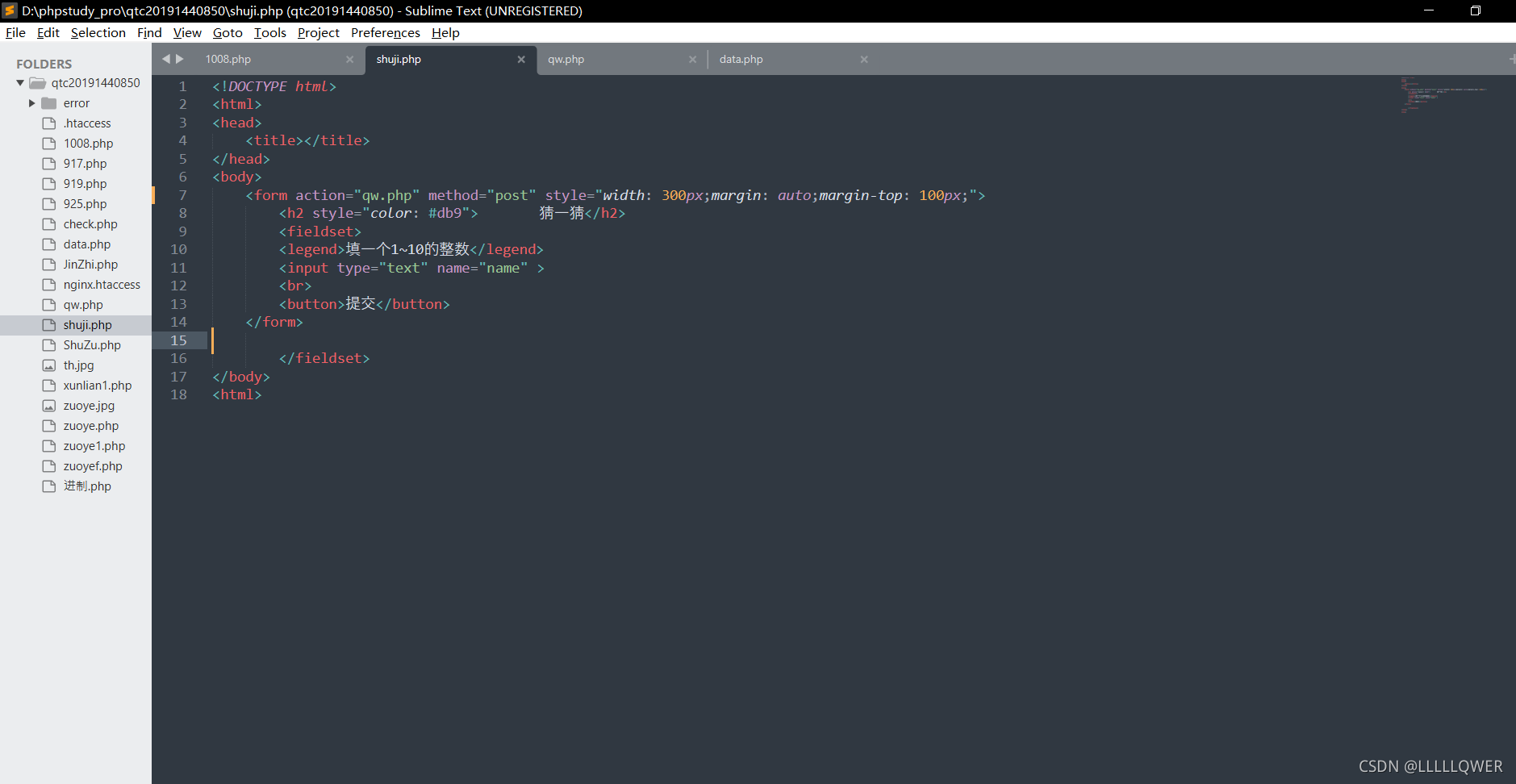Go to next tab with right arrow
This screenshot has width=1516, height=784.
click(x=180, y=58)
